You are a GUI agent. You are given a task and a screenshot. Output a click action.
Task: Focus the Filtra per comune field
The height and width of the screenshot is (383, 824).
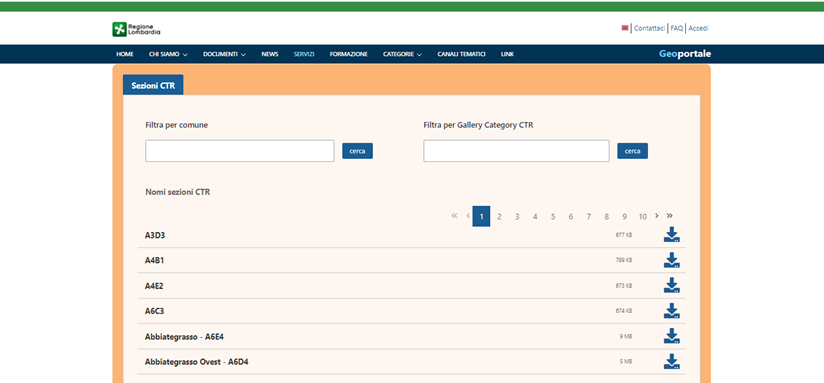coord(240,151)
